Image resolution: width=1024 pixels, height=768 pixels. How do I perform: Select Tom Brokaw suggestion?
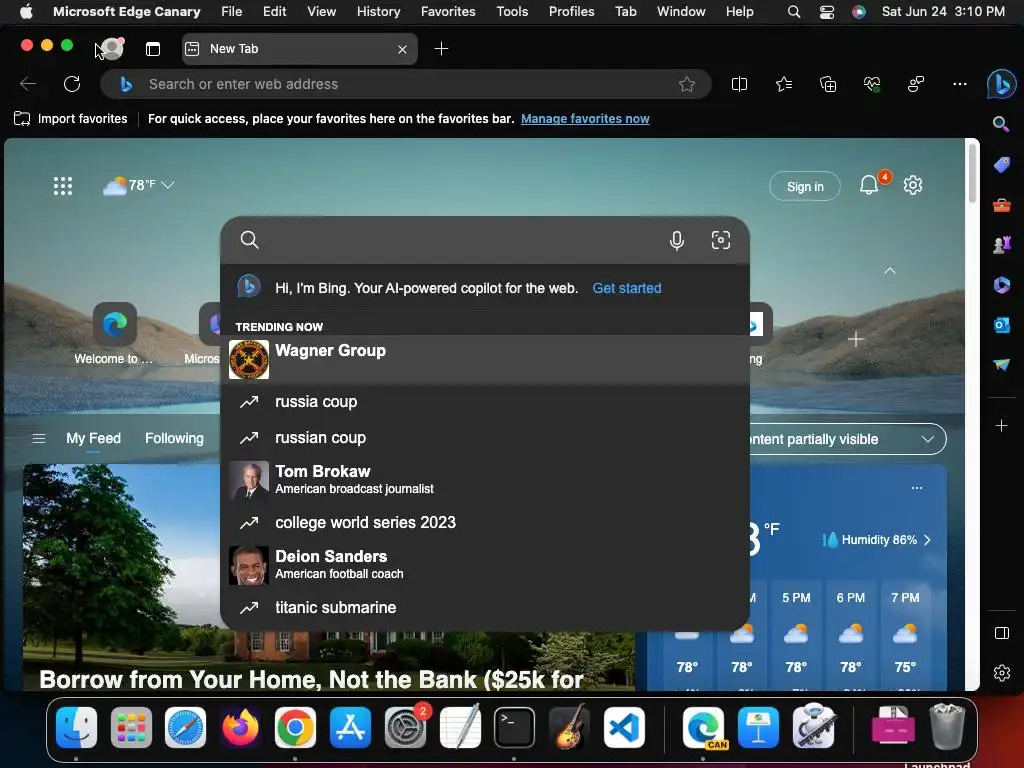[485, 479]
